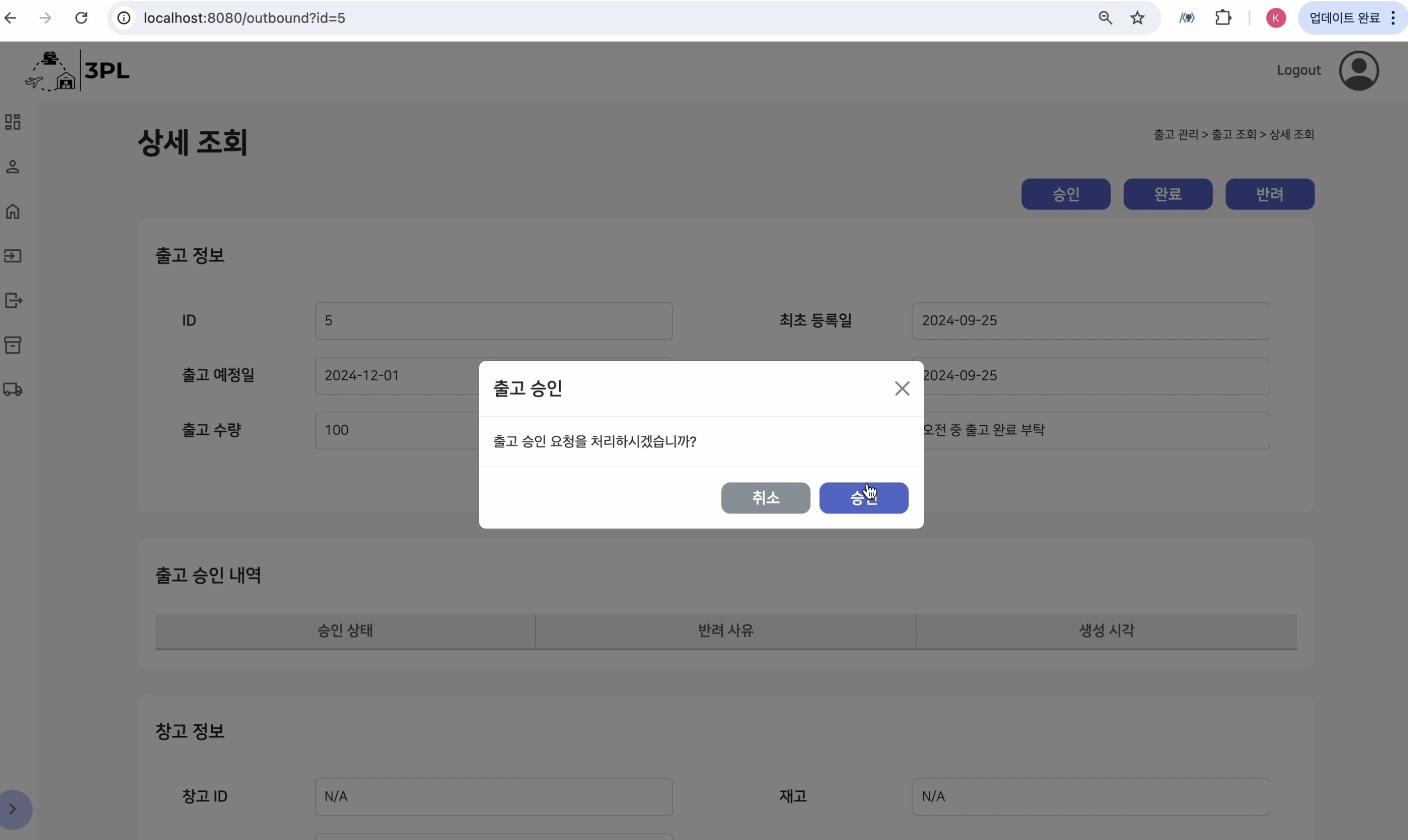Open the warehouse home icon in sidebar
The width and height of the screenshot is (1408, 840).
12,211
